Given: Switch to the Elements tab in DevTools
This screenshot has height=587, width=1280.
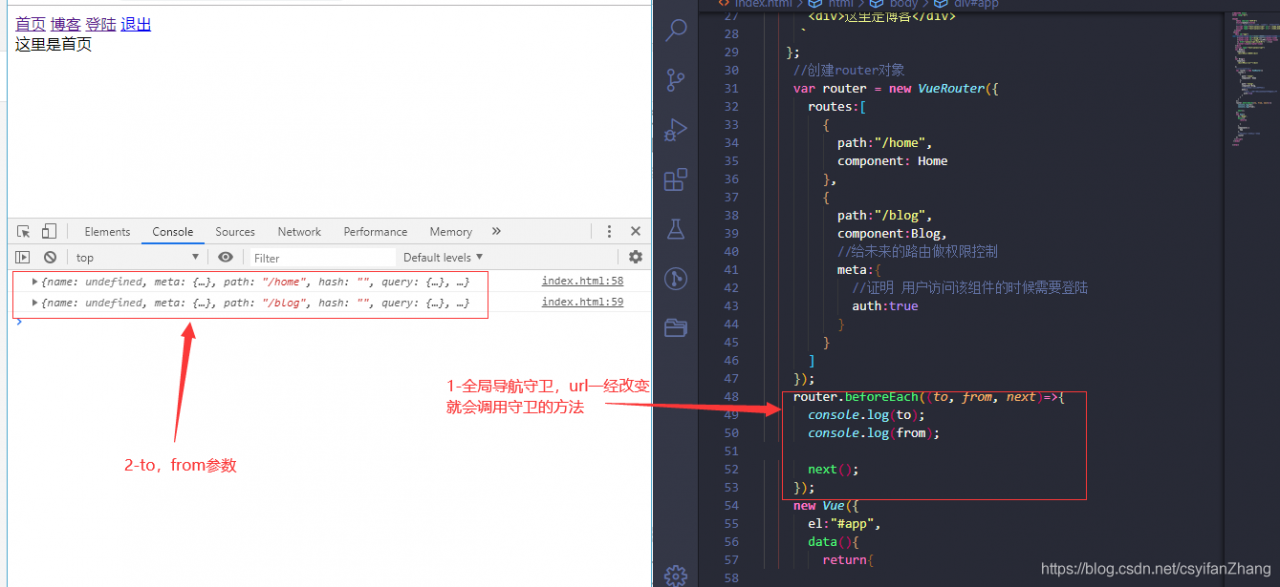Looking at the screenshot, I should click(107, 231).
